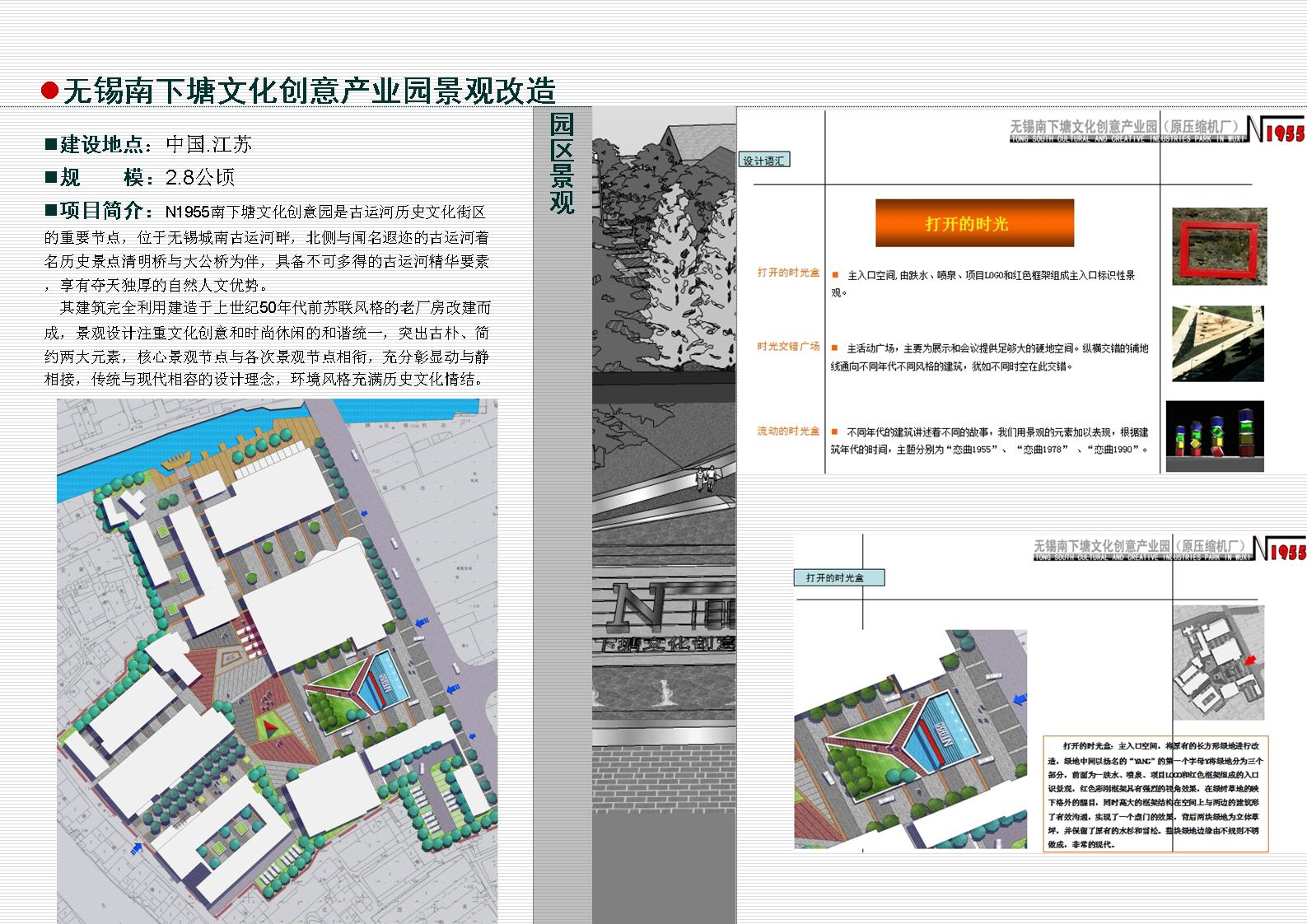1307x924 pixels.
Task: Select the triangular plaza photo thumbnail
Action: click(1217, 343)
